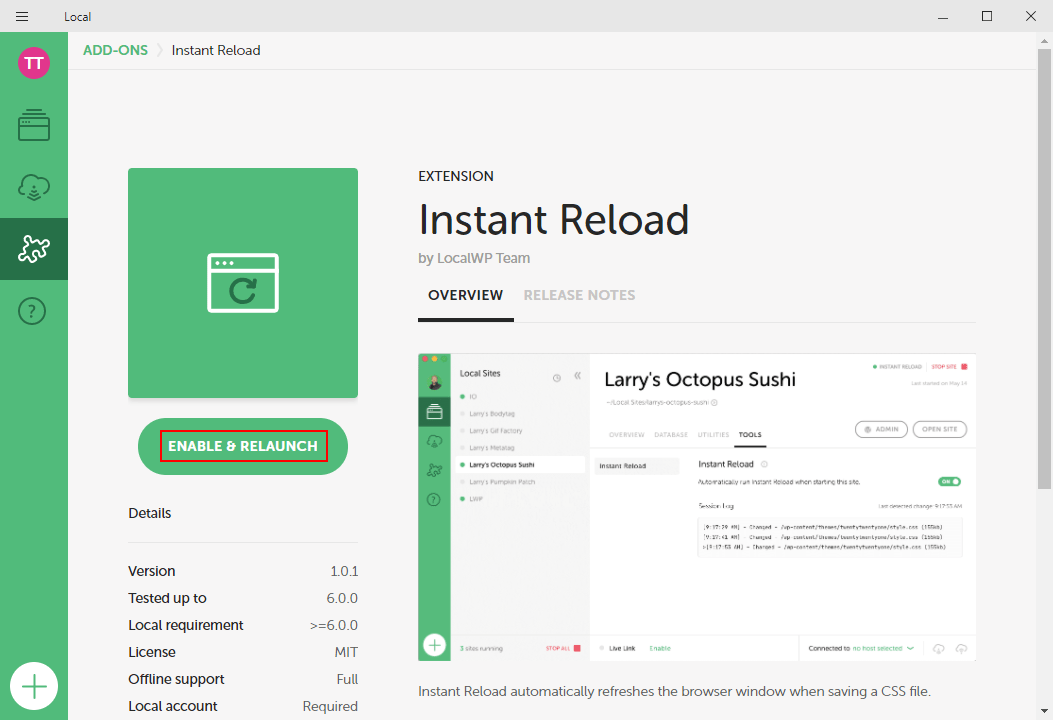Switch to the Release Notes tab

click(580, 296)
